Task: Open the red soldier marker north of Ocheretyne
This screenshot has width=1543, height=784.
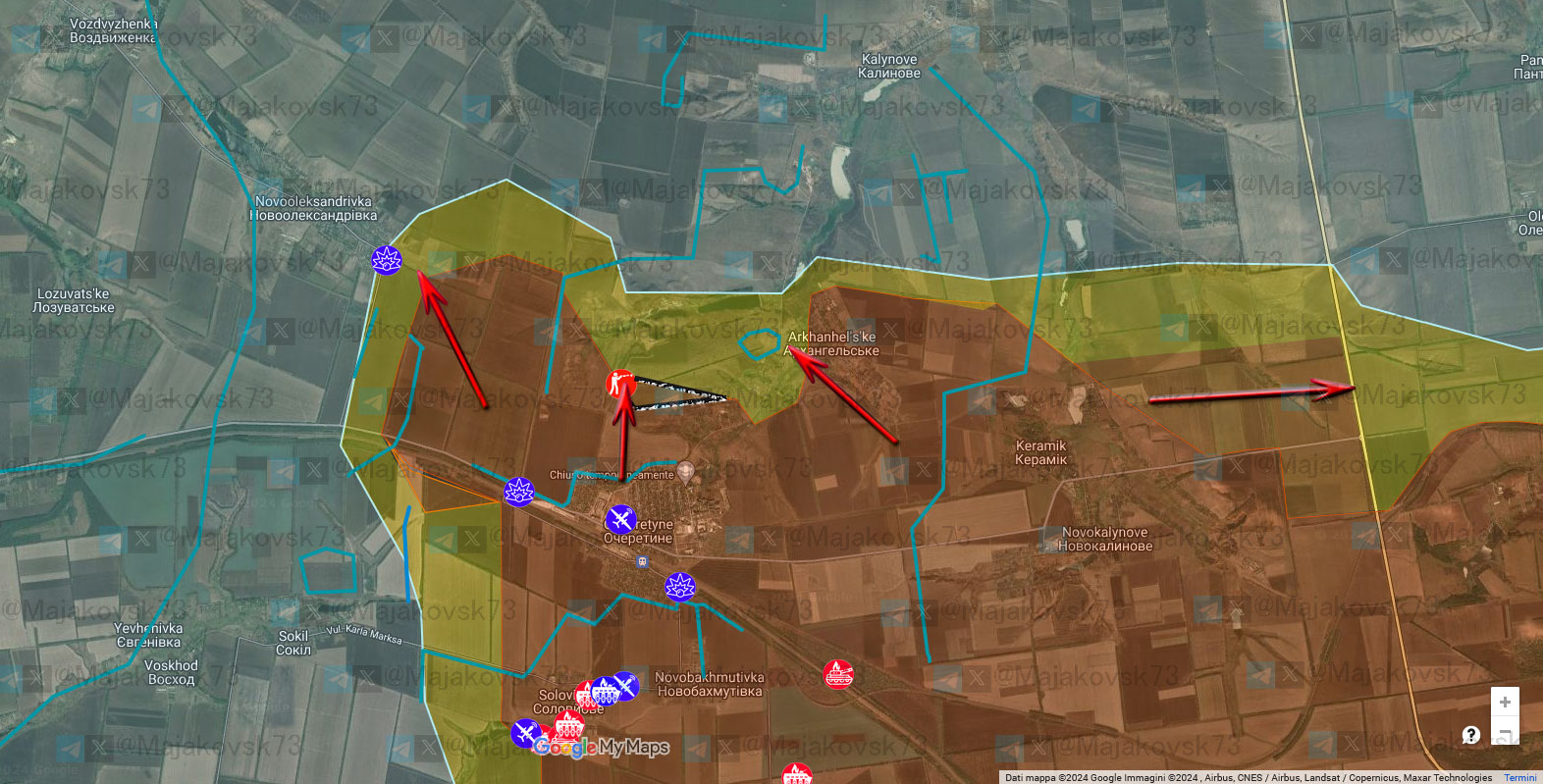Action: (x=620, y=384)
